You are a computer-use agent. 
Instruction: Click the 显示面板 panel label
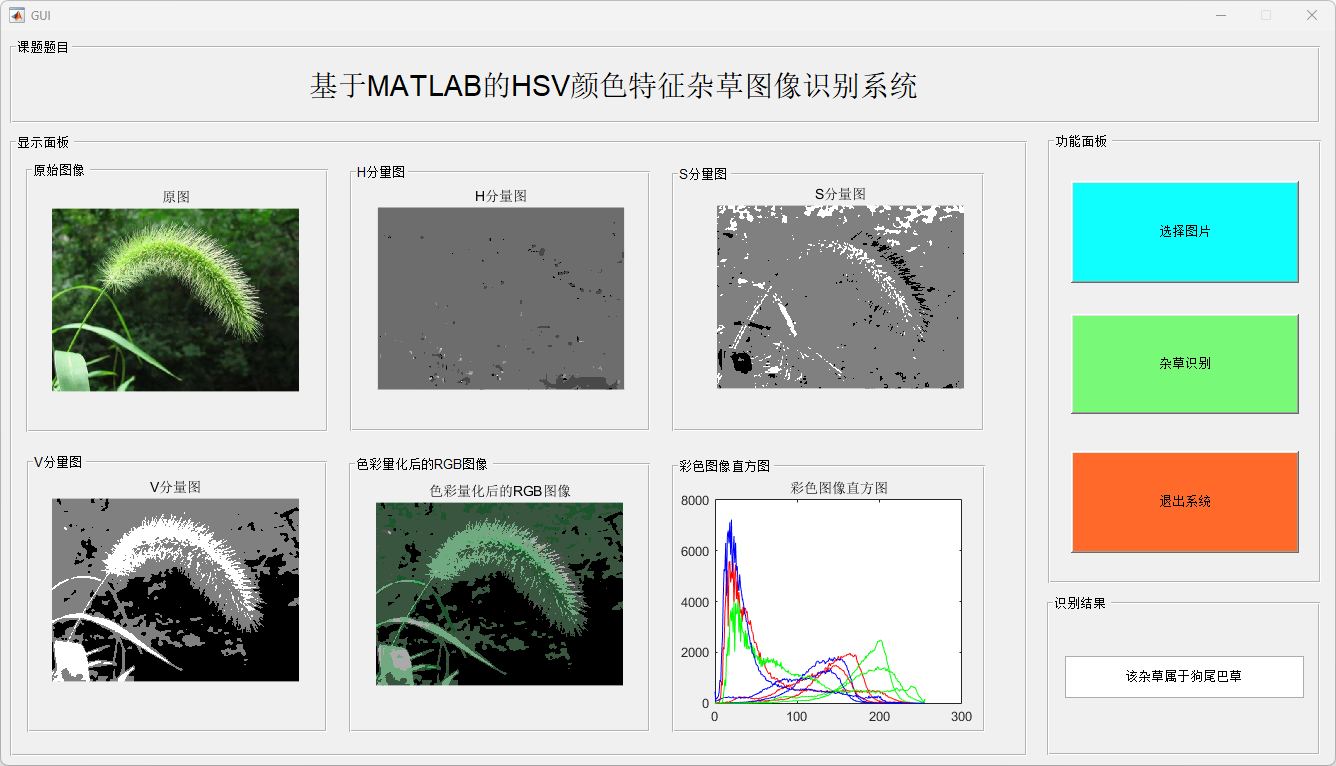point(43,142)
